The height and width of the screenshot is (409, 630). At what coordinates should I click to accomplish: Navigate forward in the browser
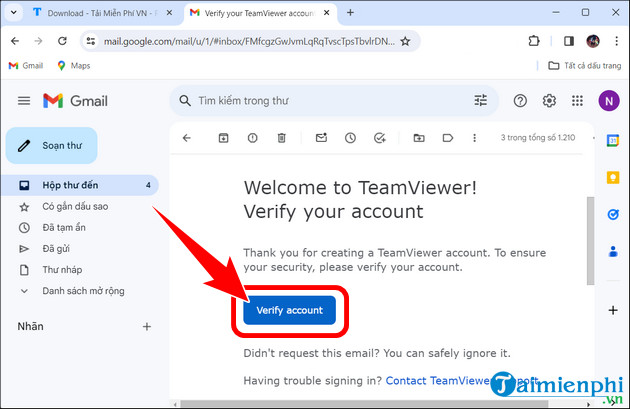pos(38,41)
